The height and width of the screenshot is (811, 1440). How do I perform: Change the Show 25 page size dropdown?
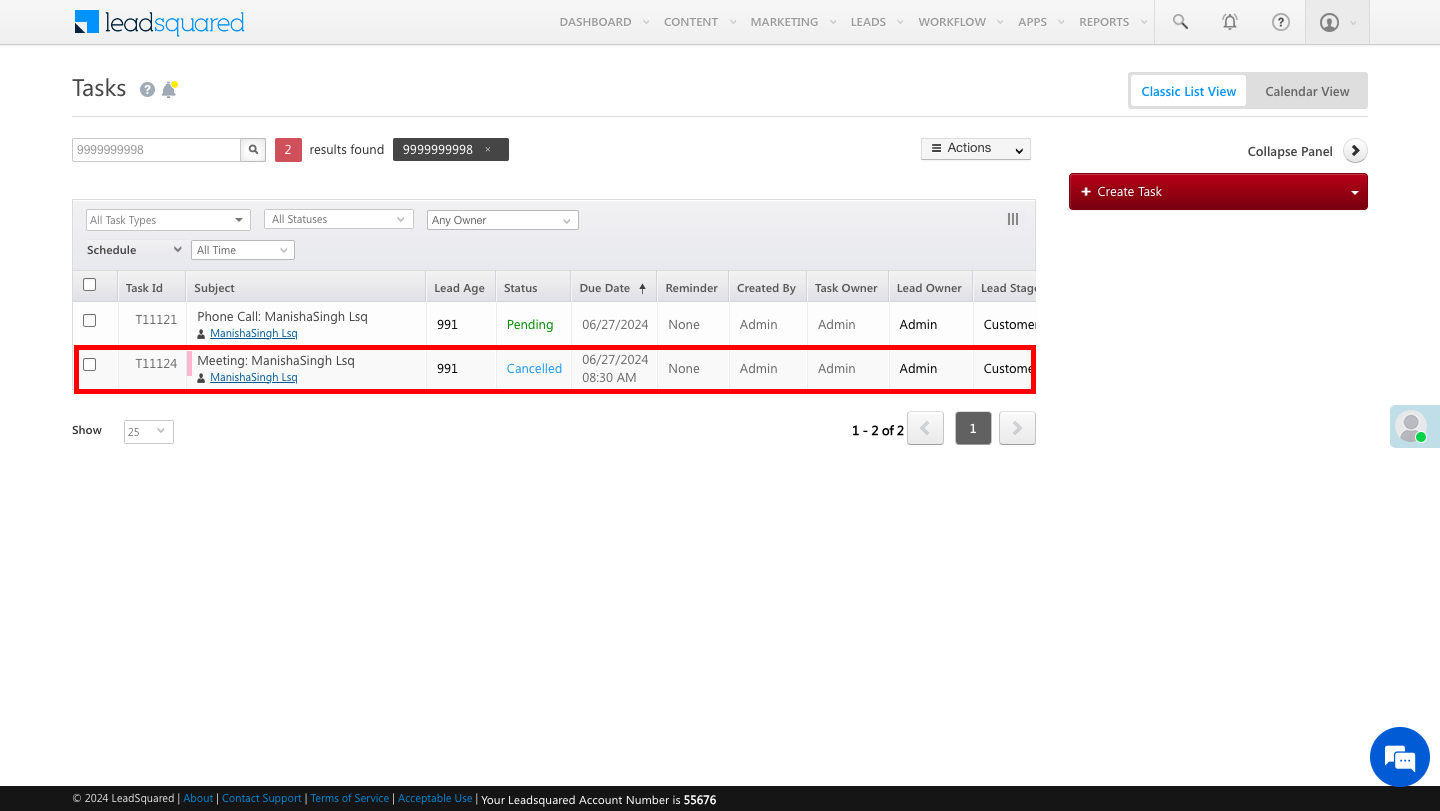pos(149,432)
